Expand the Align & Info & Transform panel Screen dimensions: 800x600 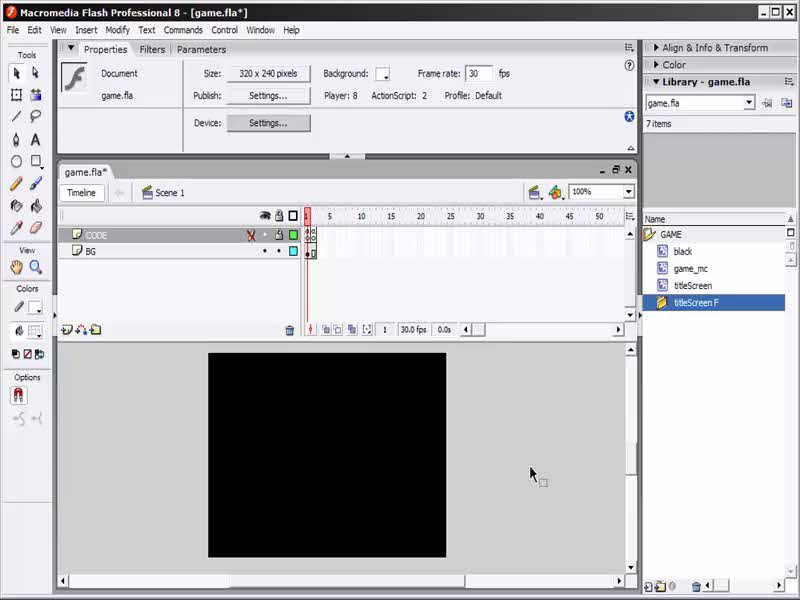pyautogui.click(x=714, y=48)
